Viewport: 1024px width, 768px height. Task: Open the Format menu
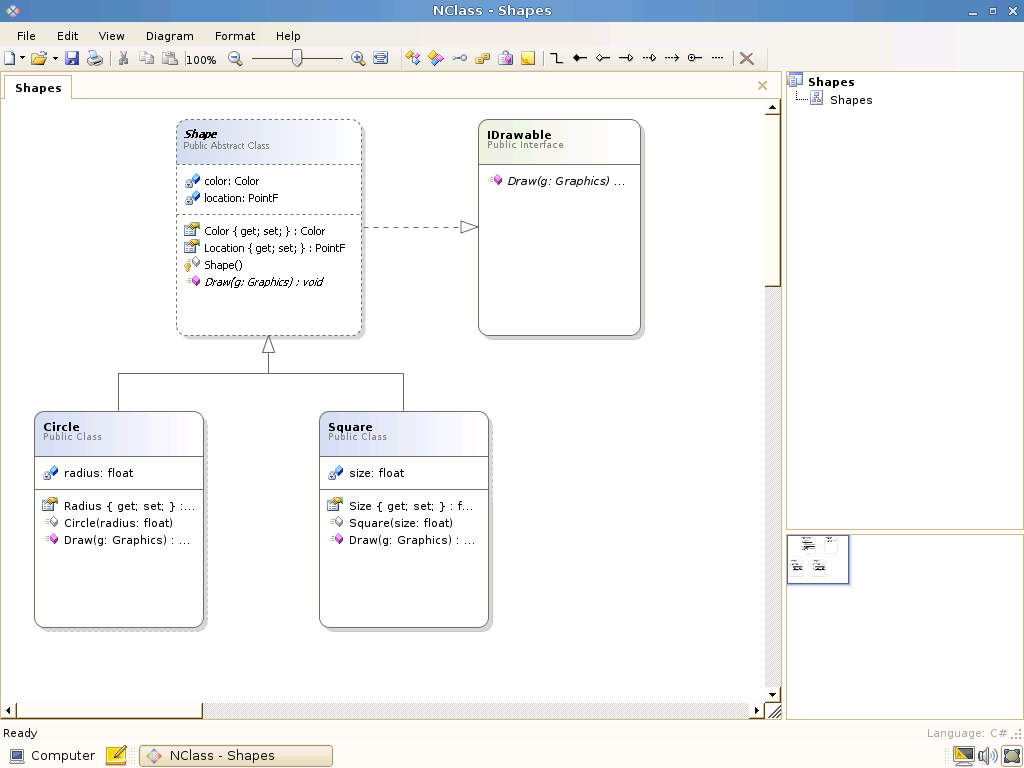coord(234,36)
